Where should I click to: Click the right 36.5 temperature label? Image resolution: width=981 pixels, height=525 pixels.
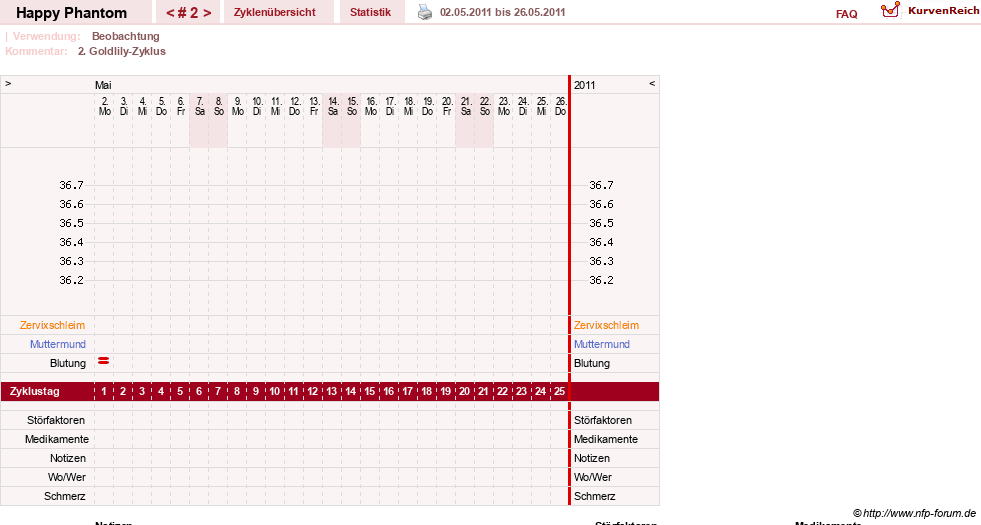601,223
